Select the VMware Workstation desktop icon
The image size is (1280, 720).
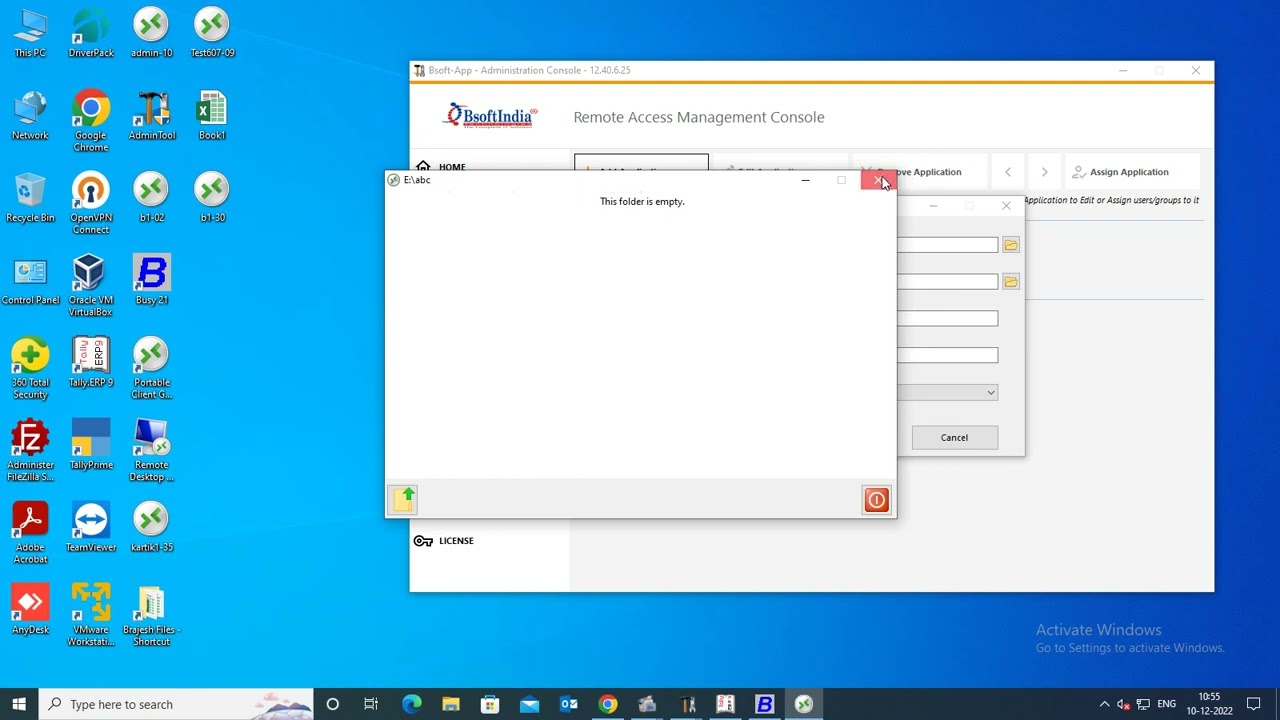(91, 616)
